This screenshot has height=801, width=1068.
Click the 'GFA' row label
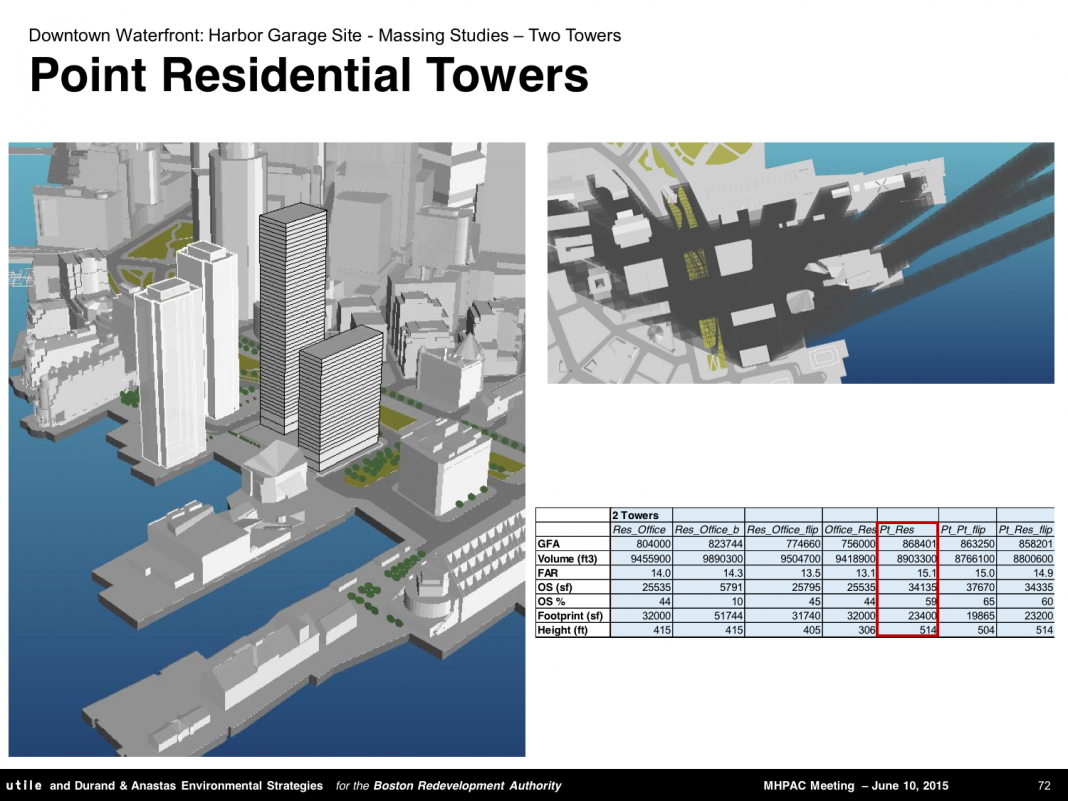click(548, 544)
